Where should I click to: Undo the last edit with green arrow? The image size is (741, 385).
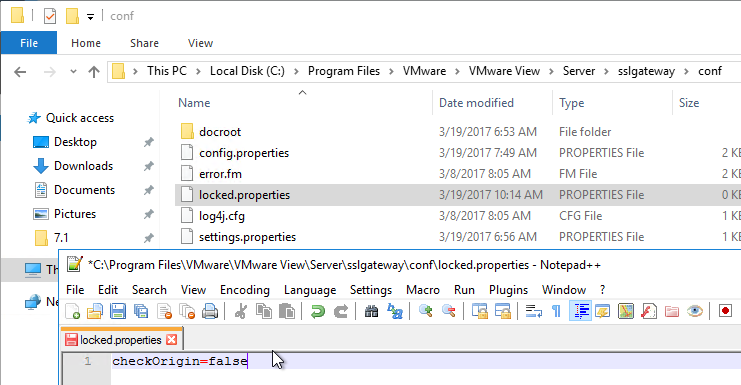(318, 311)
